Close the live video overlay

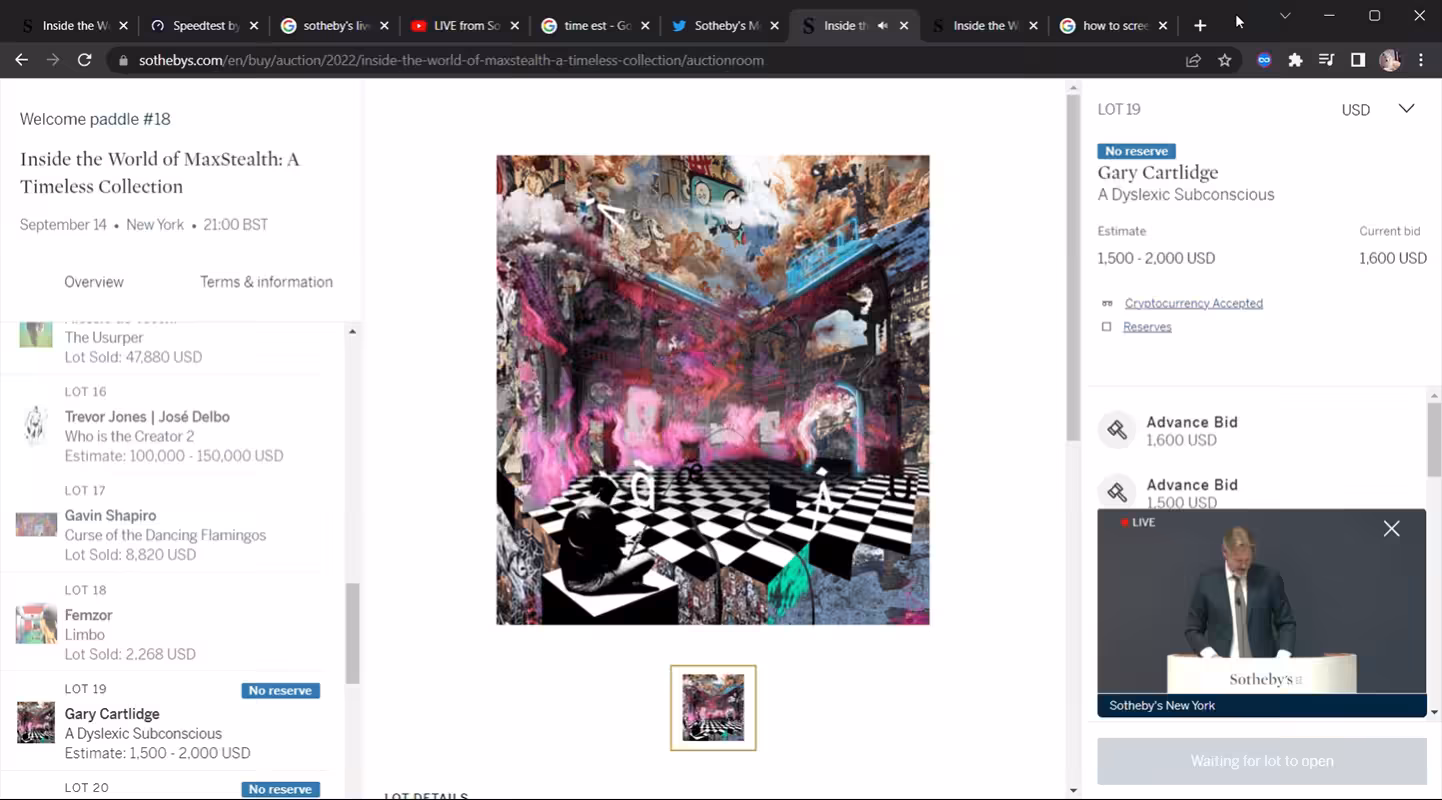pyautogui.click(x=1391, y=528)
